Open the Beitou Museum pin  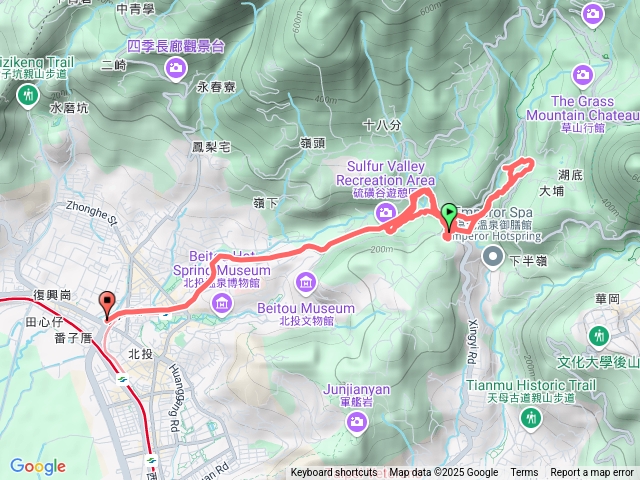tap(306, 284)
